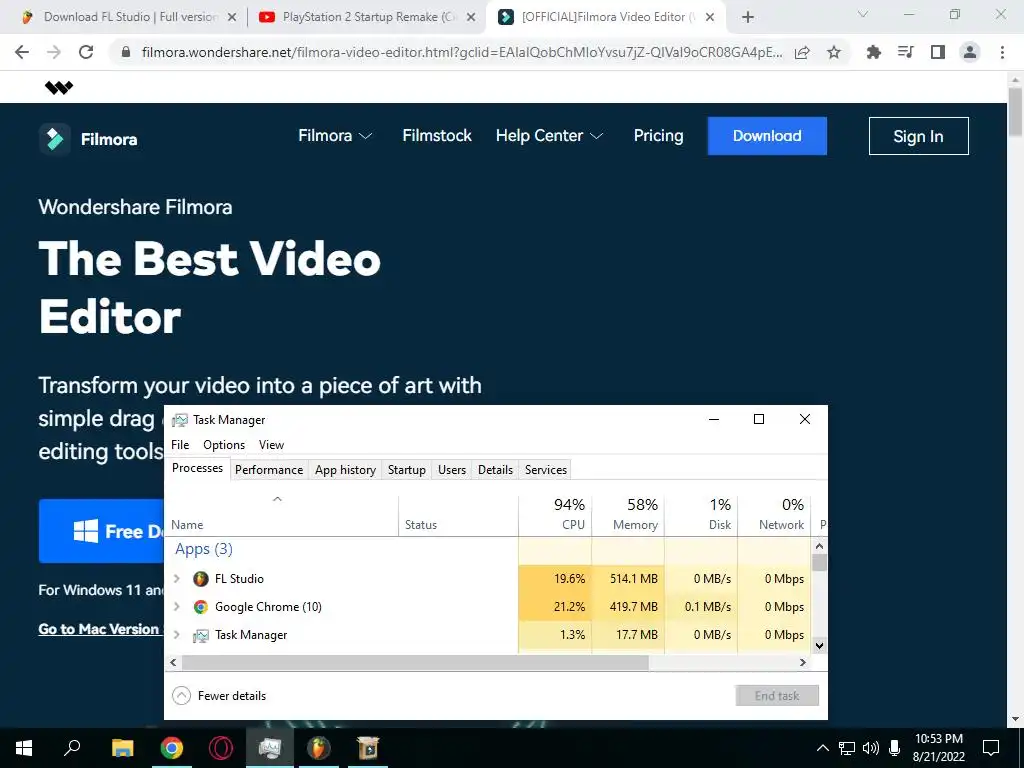Viewport: 1024px width, 768px height.
Task: Click the microphone tray icon
Action: click(895, 748)
